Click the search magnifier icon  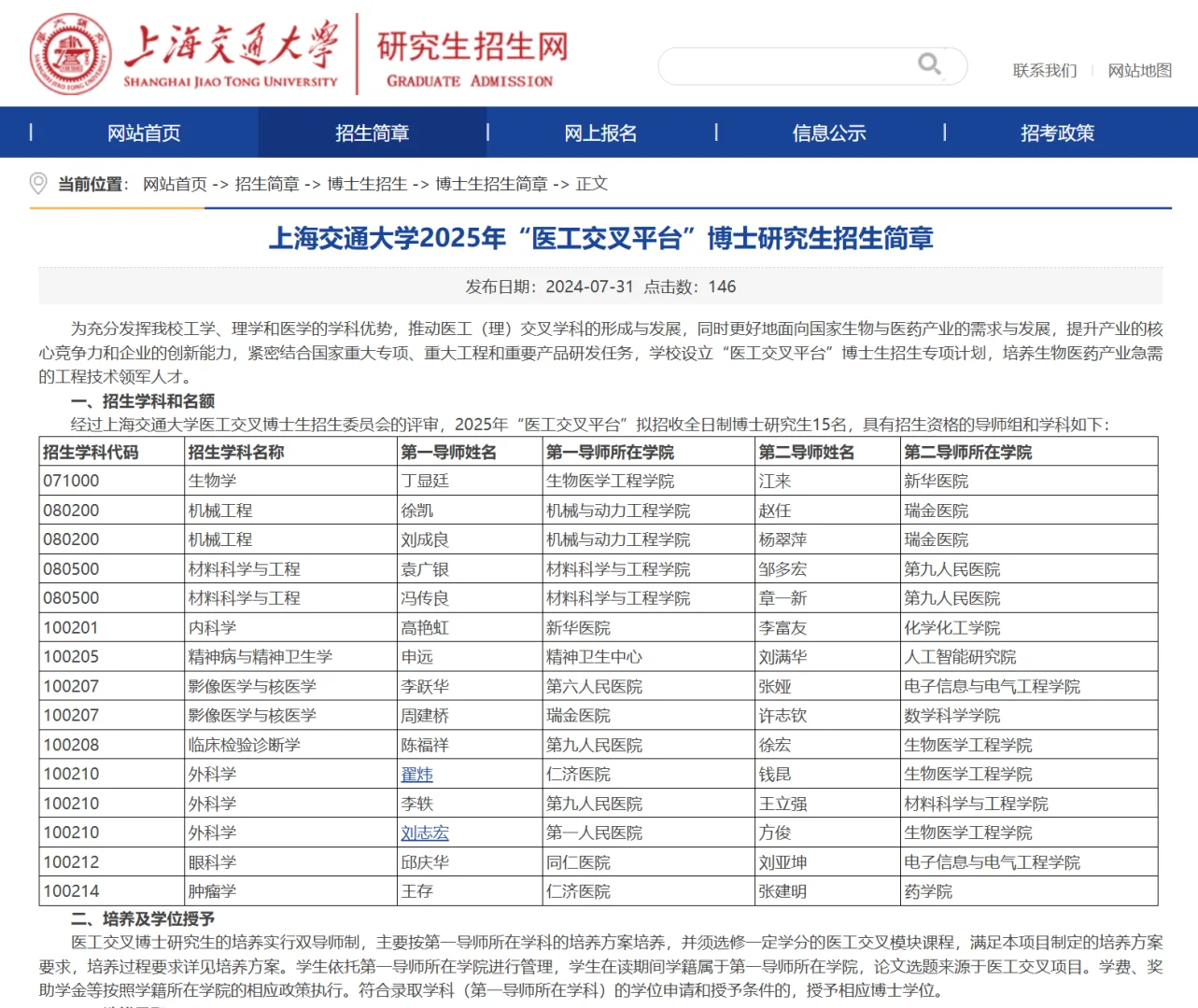(x=929, y=63)
